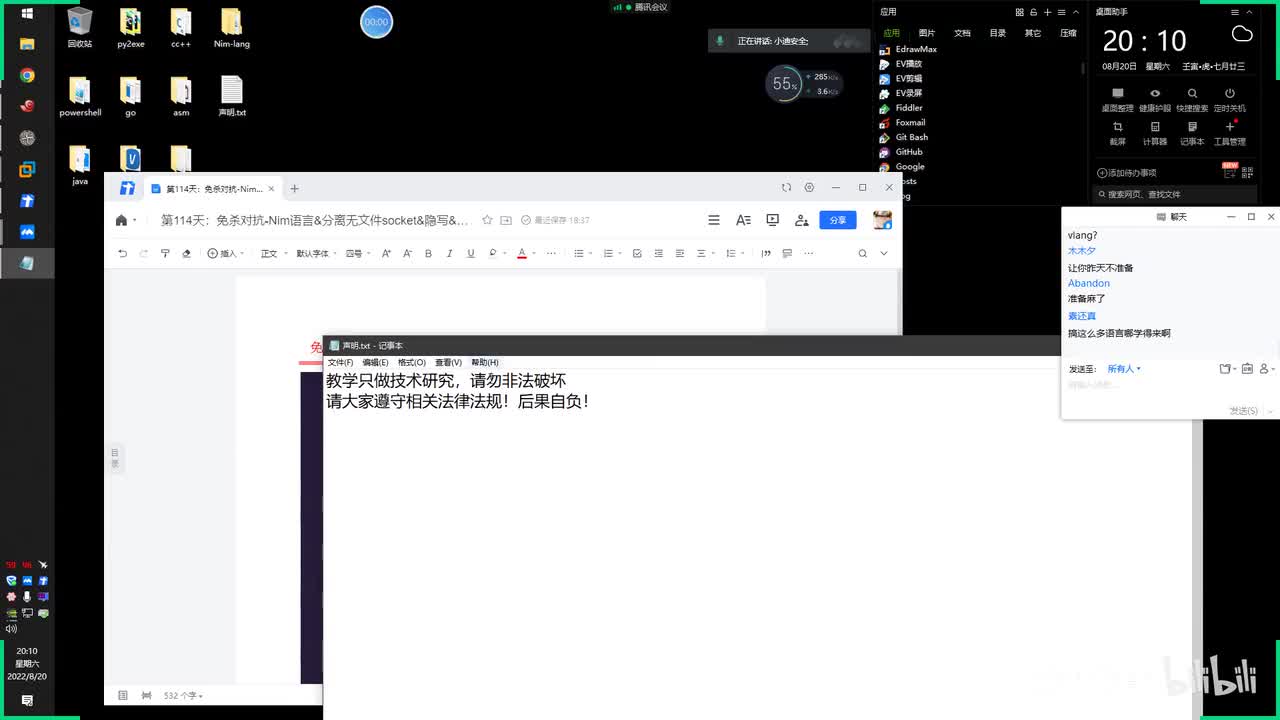Collapse the toolbar with the chevron arrow
Screen dimensions: 1280x720
[883, 254]
